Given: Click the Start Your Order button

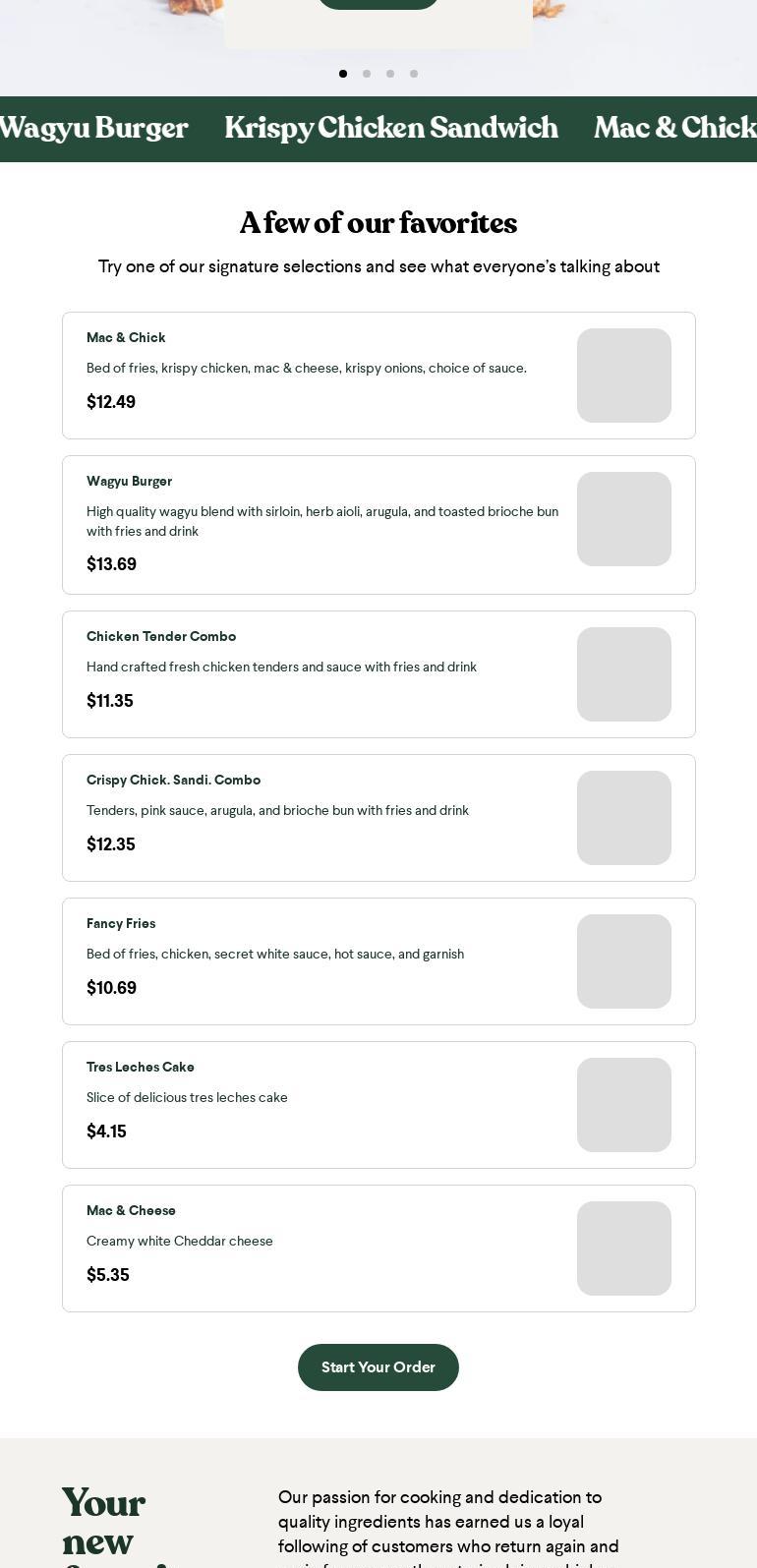Looking at the screenshot, I should (378, 1366).
